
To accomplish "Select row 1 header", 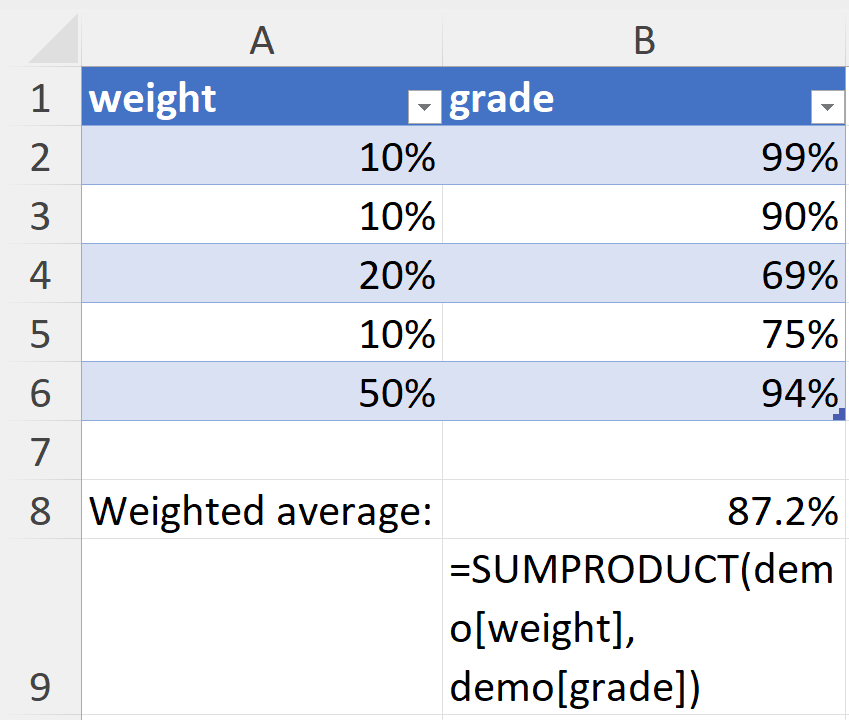I will pos(40,98).
